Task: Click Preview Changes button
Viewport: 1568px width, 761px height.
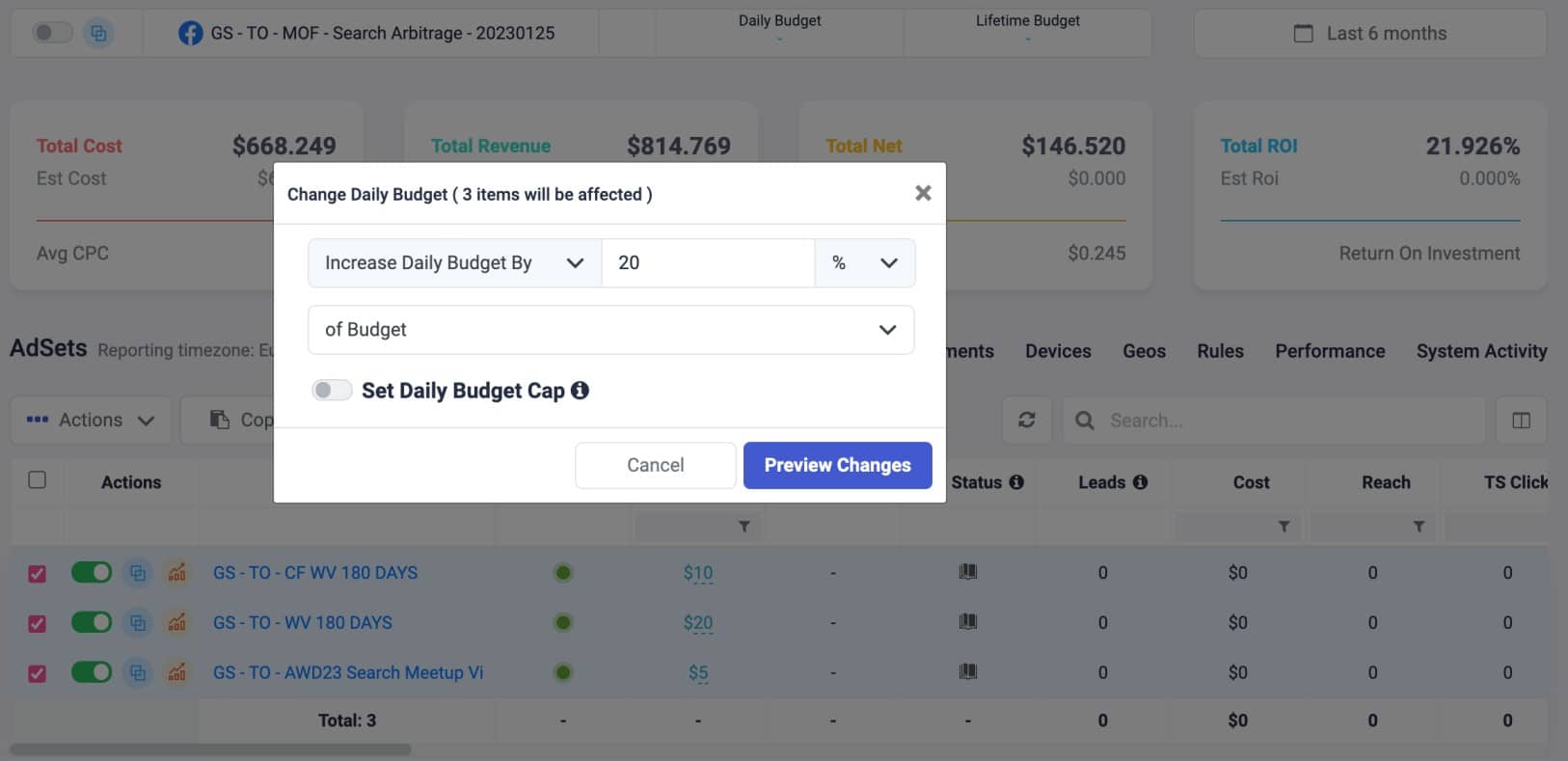Action: pos(837,465)
